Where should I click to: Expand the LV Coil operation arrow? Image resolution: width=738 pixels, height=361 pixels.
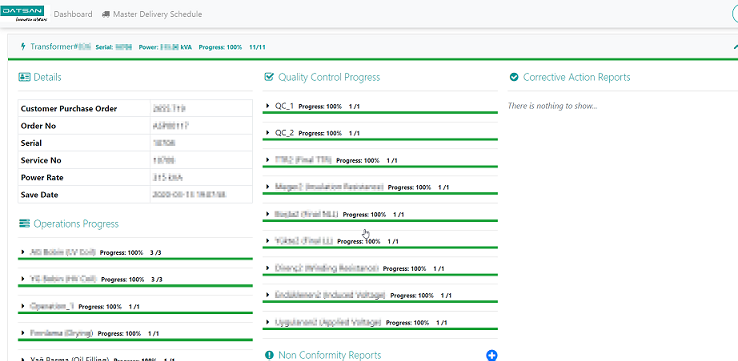click(23, 252)
